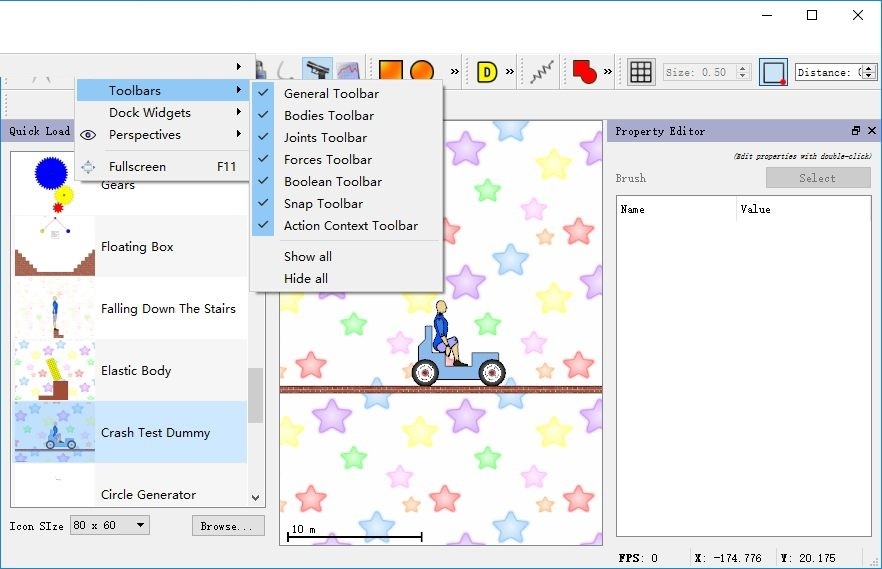Select the gun tool icon

click(x=317, y=72)
